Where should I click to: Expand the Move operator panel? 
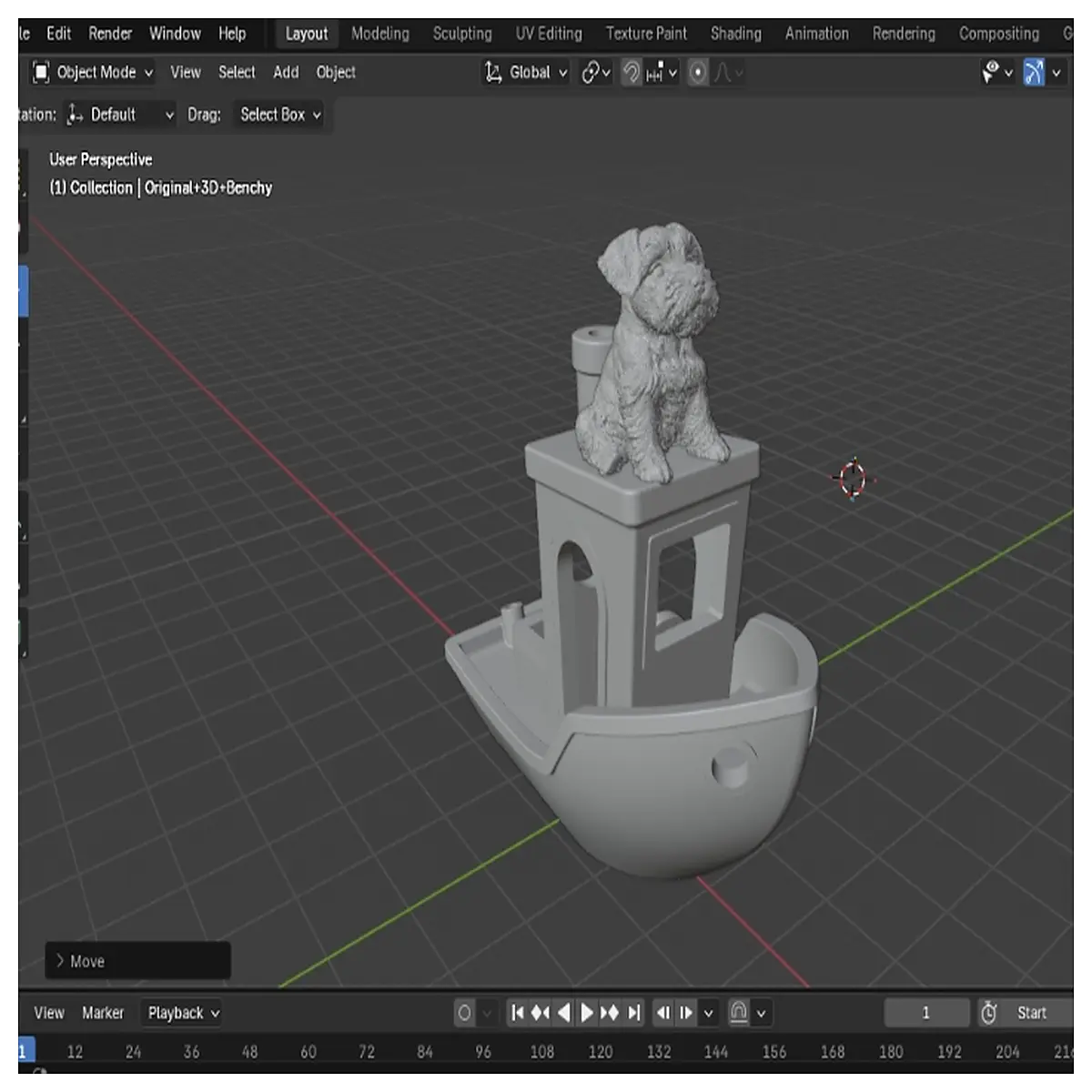point(137,961)
